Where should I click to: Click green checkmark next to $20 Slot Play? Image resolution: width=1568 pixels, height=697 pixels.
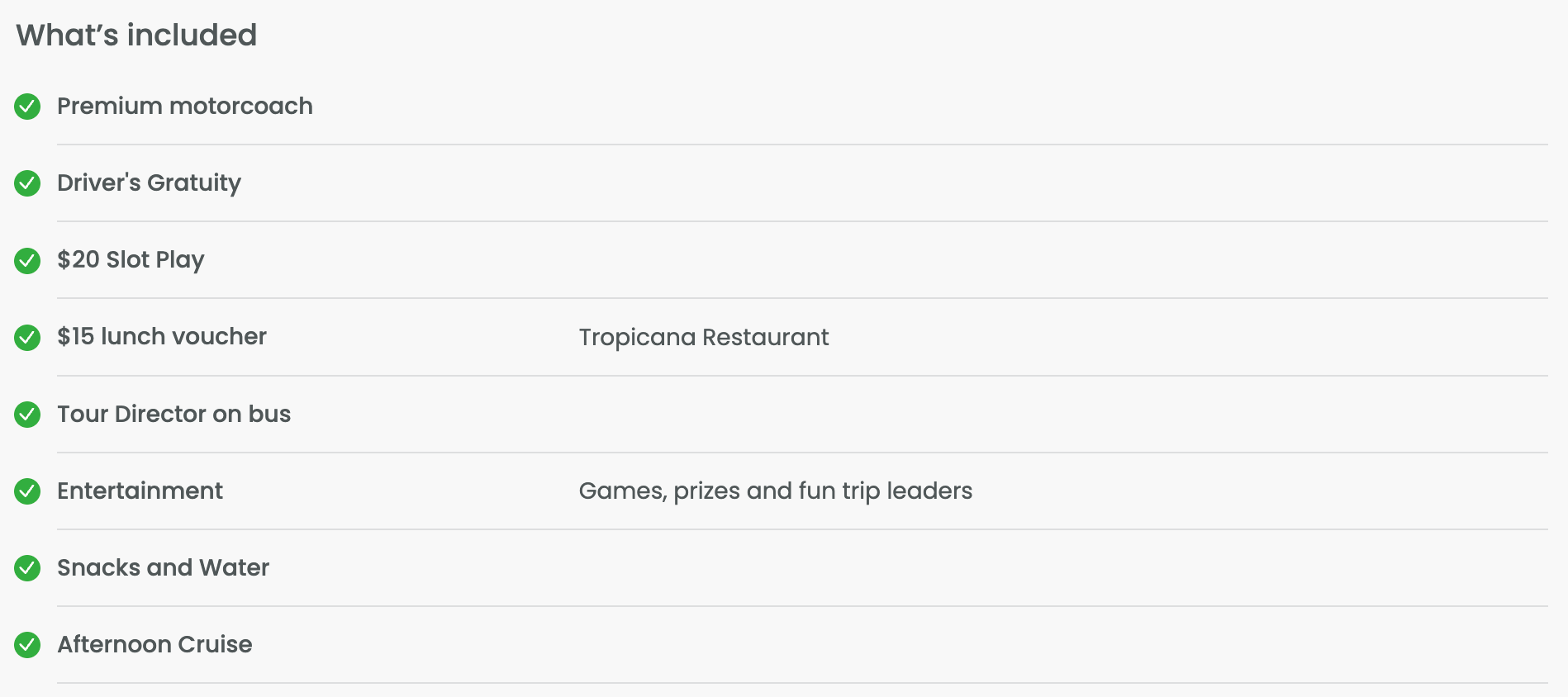[x=27, y=260]
